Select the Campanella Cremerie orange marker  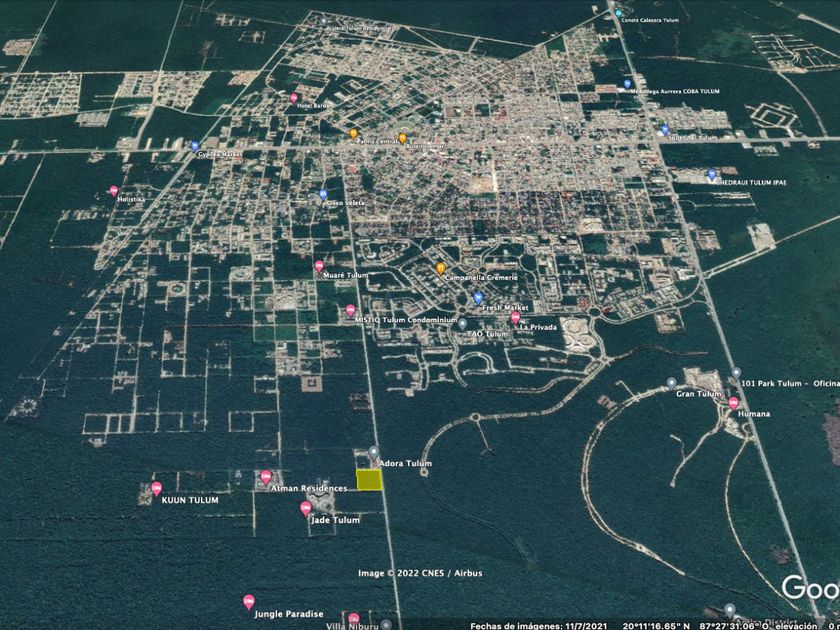tap(440, 268)
